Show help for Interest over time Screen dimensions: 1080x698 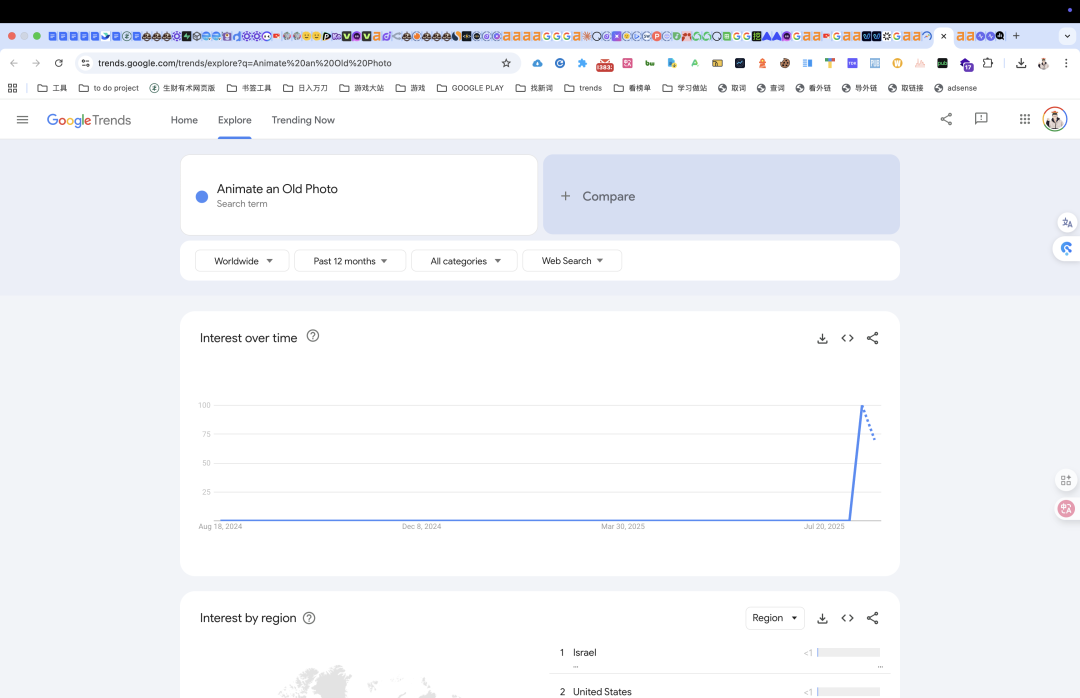coord(313,336)
